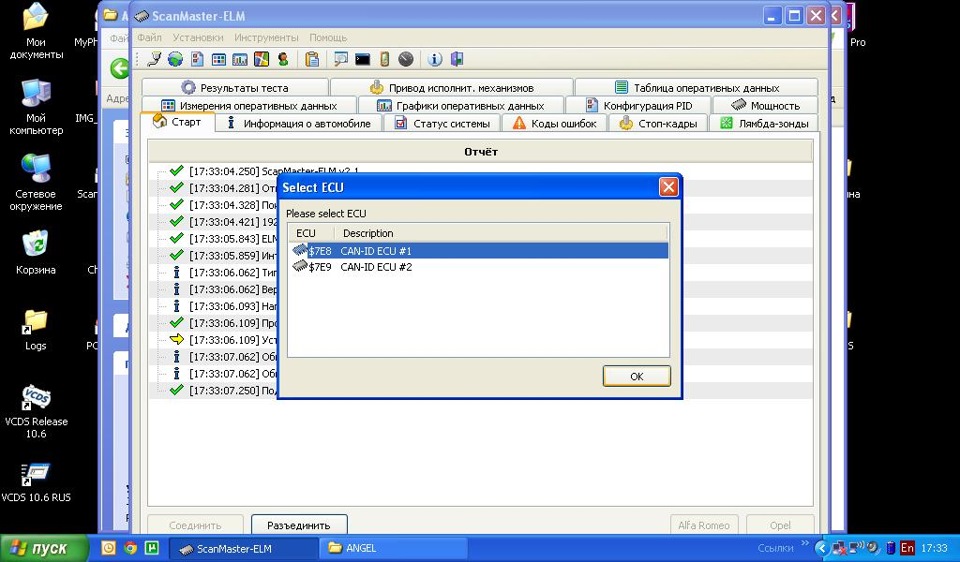Image resolution: width=960 pixels, height=562 pixels.
Task: Select Сетевое окружение desktop icon
Action: tap(36, 182)
